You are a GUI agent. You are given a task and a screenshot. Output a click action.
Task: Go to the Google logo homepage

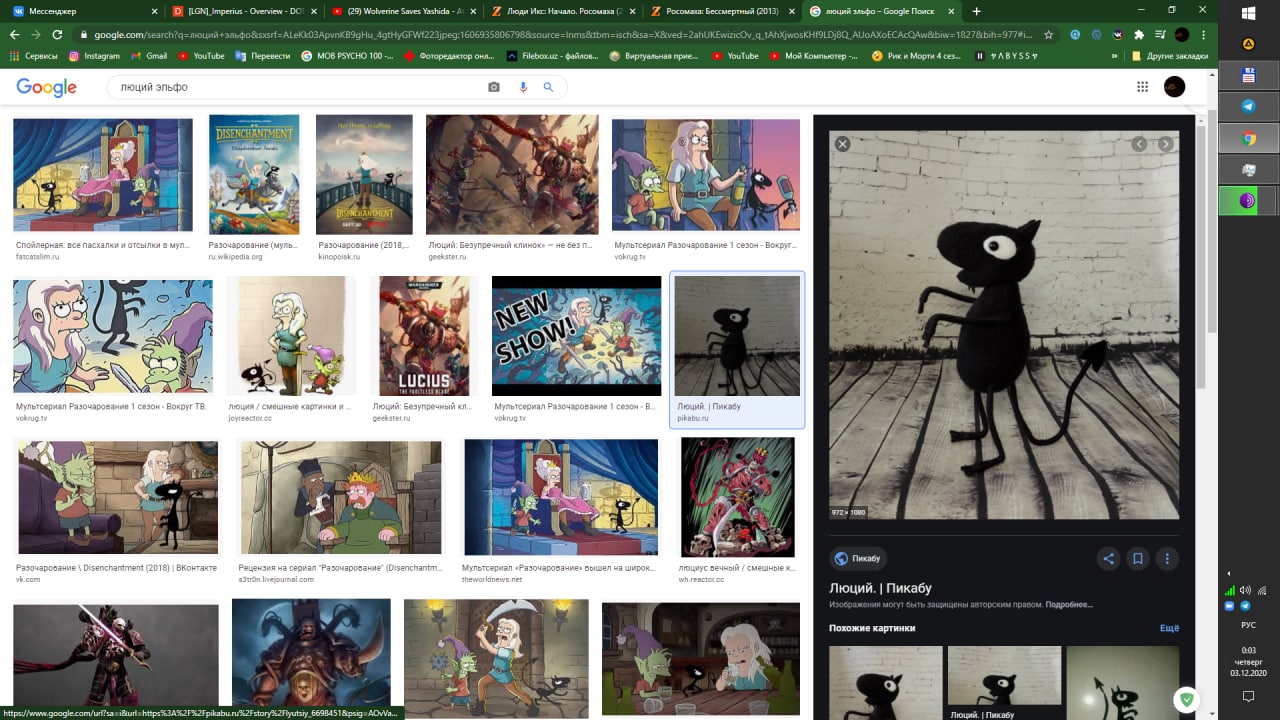tap(46, 88)
